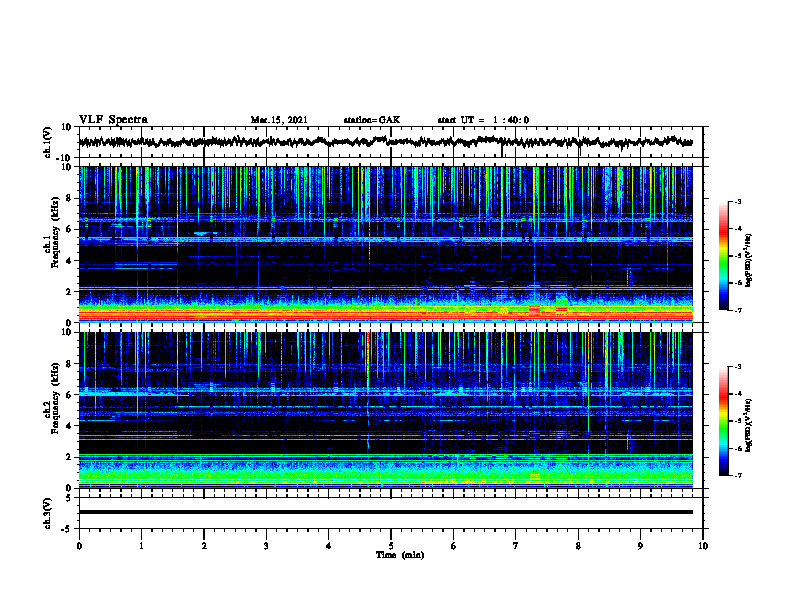Click time axis tick label 4
This screenshot has height=612, width=792.
(x=329, y=546)
